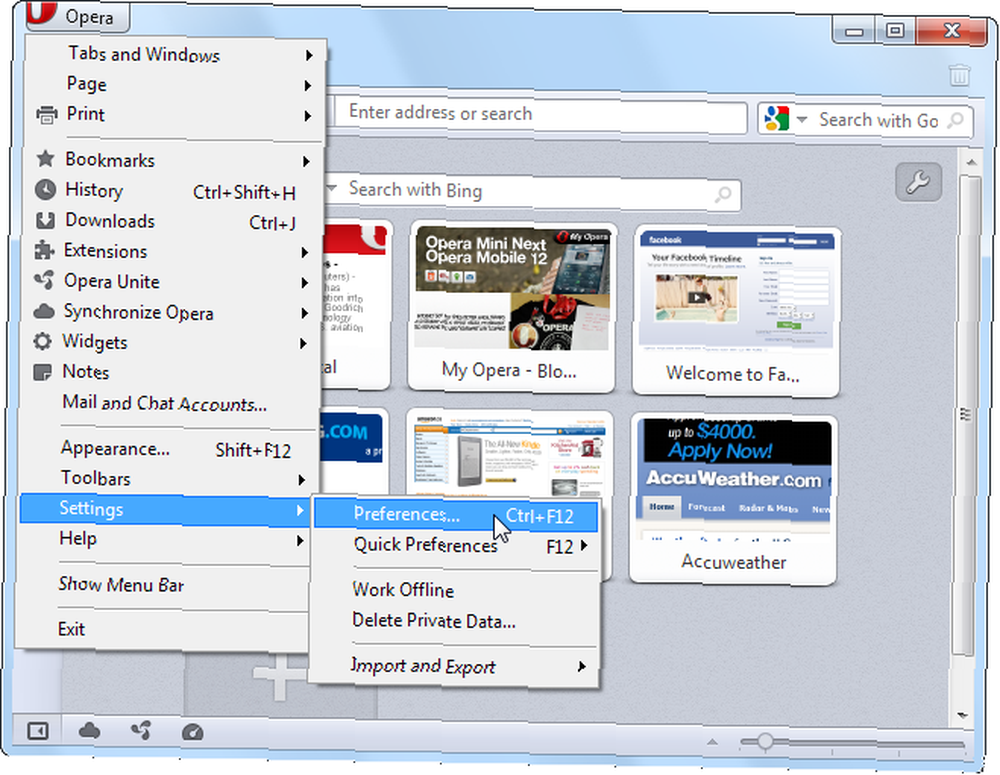Toggle the panels sidebar button
The height and width of the screenshot is (775, 1000).
pos(38,731)
